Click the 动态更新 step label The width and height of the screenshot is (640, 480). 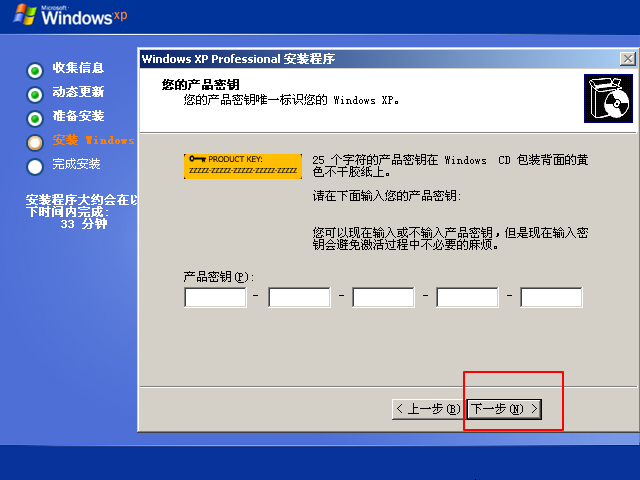(78, 91)
